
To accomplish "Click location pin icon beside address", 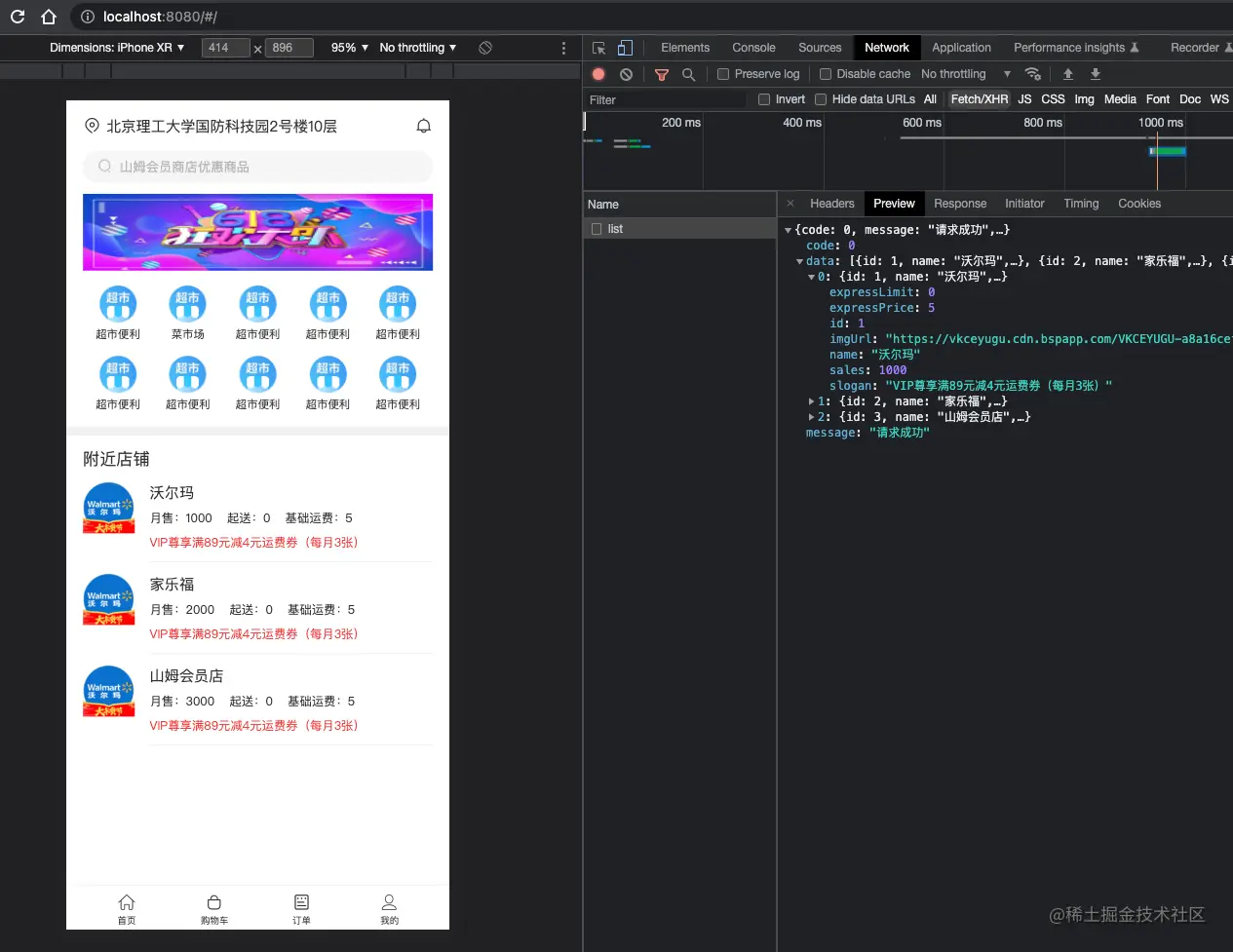I will pos(92,126).
